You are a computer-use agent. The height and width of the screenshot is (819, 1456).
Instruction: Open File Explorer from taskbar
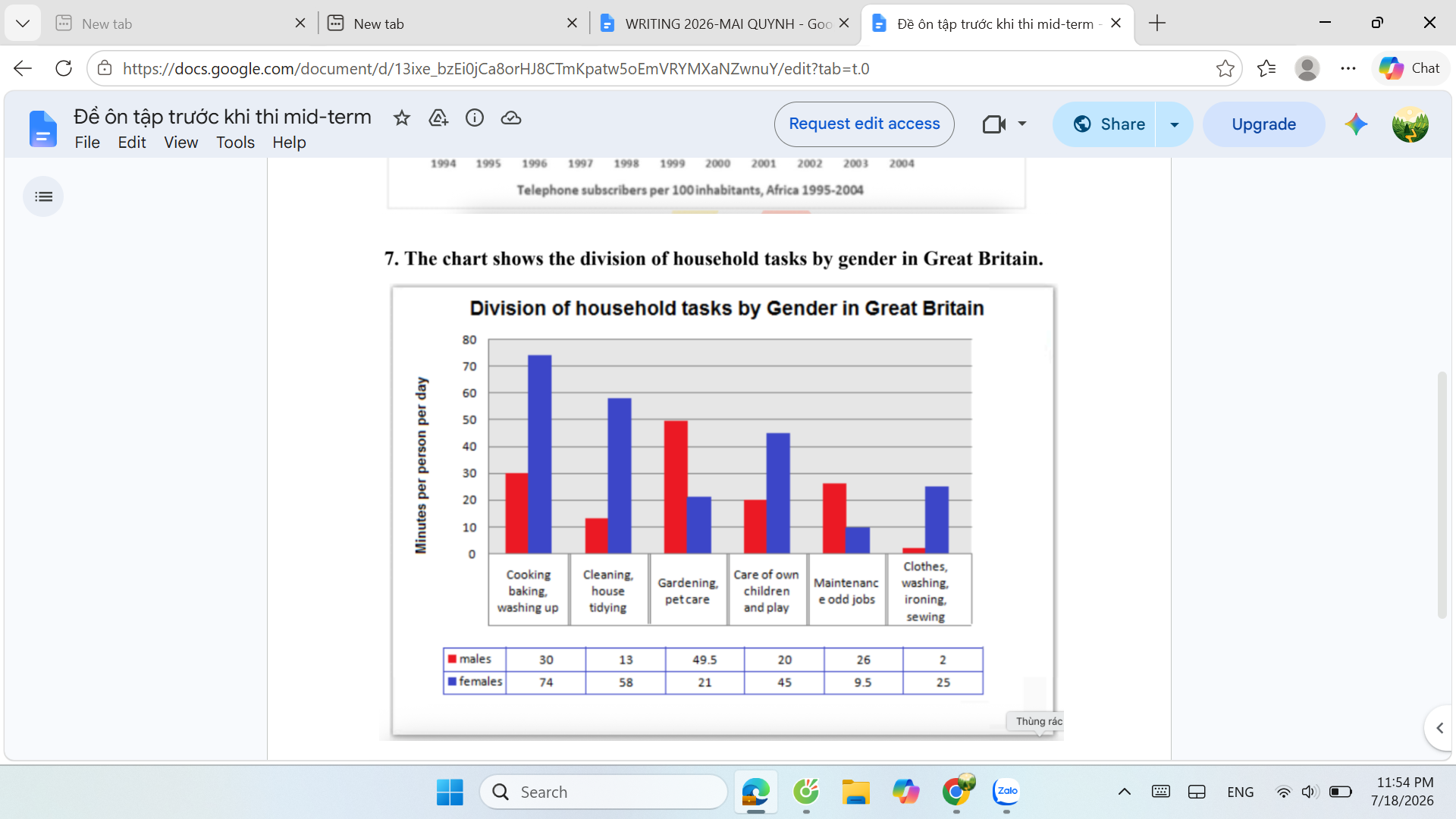[x=855, y=792]
